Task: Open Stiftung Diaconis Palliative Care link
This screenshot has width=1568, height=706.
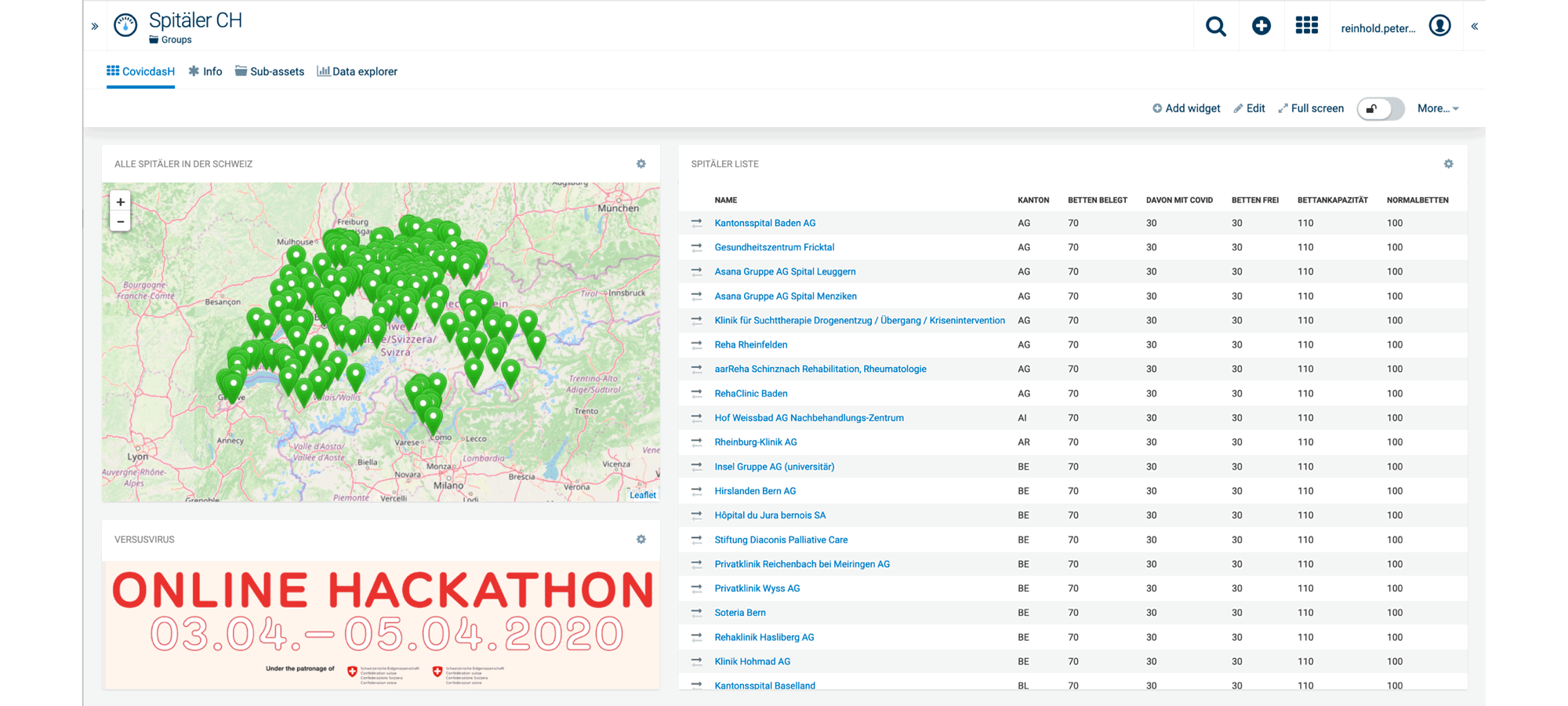Action: point(781,540)
